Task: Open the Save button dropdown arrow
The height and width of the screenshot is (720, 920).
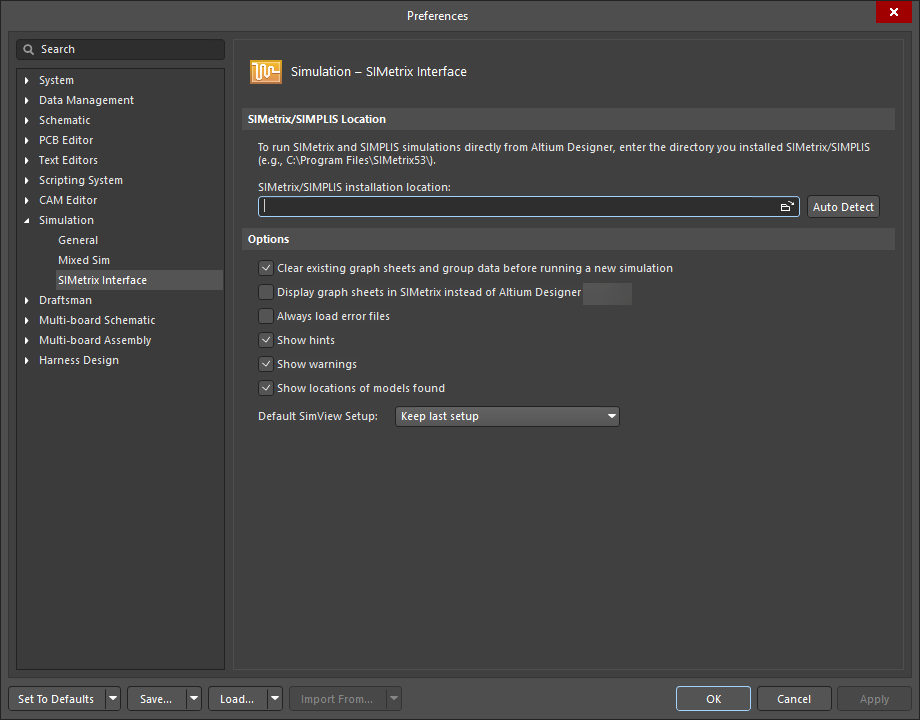Action: click(192, 698)
